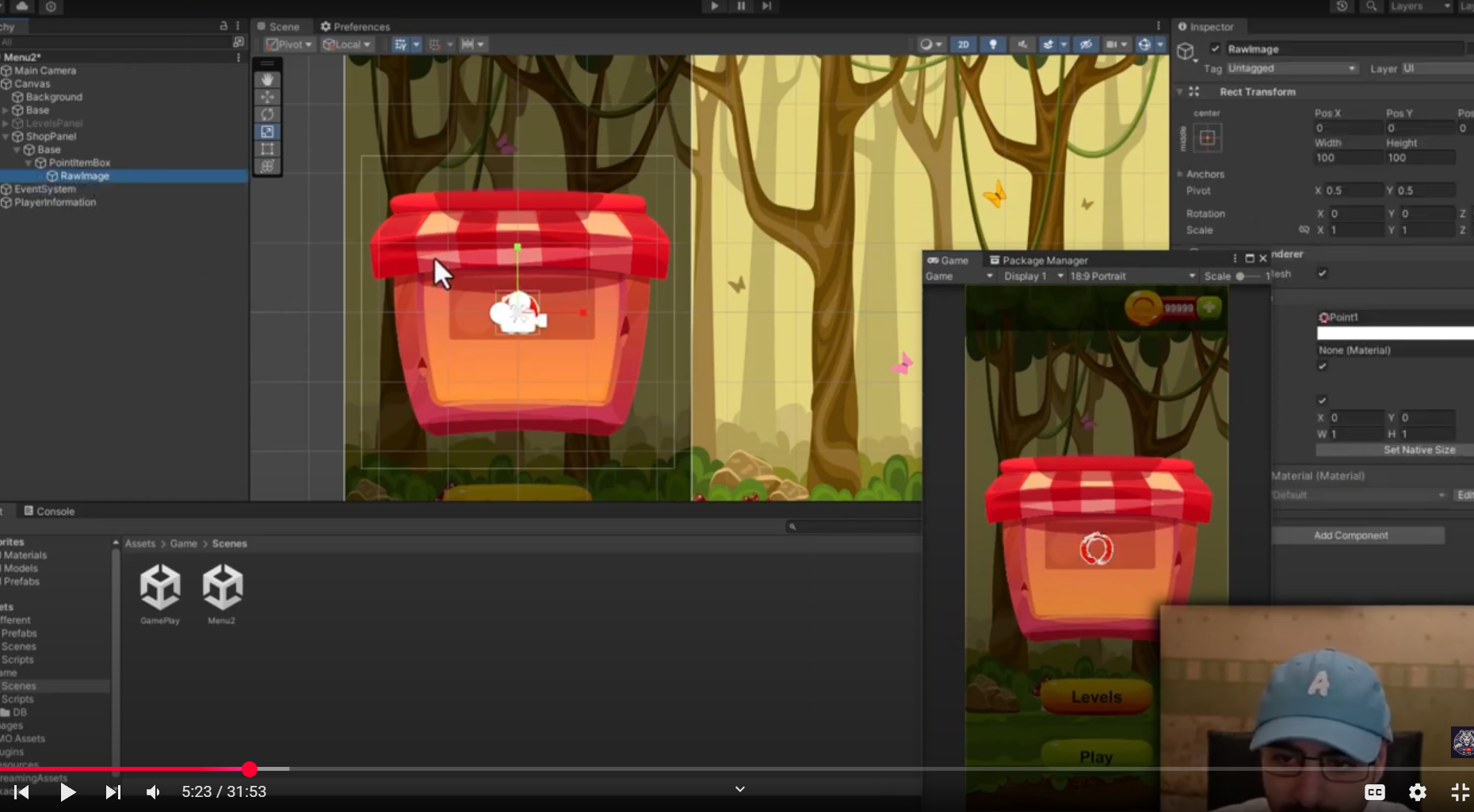Viewport: 1474px width, 812px height.
Task: Open YouTube settings gear
Action: [1418, 792]
